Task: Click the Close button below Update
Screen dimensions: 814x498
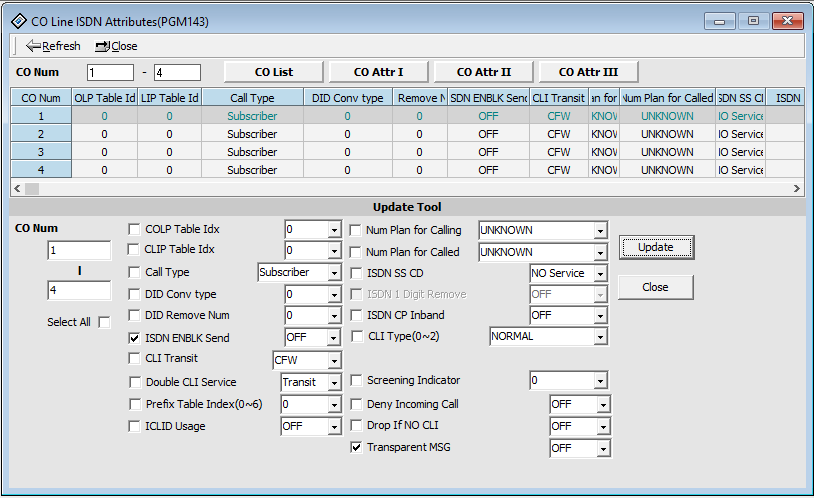Action: click(x=655, y=287)
